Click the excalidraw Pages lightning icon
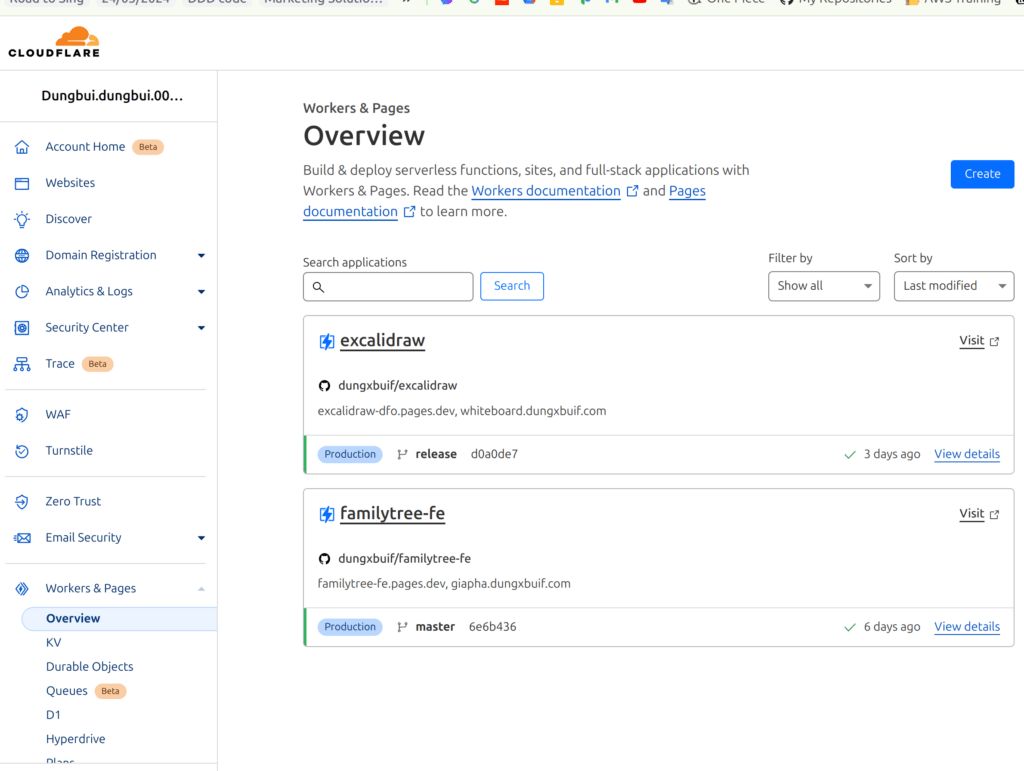Image resolution: width=1024 pixels, height=771 pixels. click(327, 341)
